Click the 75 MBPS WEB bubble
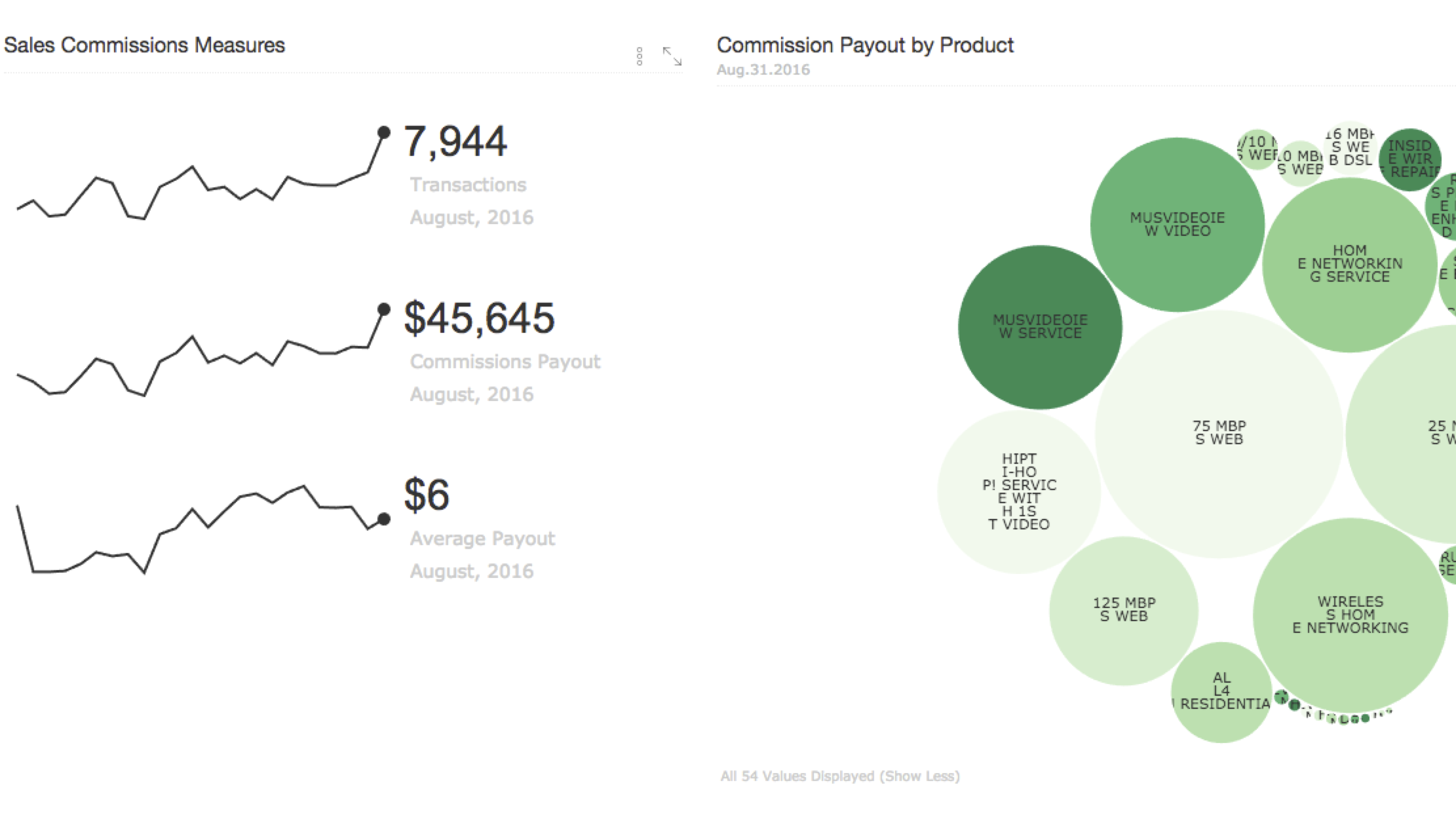 pos(1219,434)
